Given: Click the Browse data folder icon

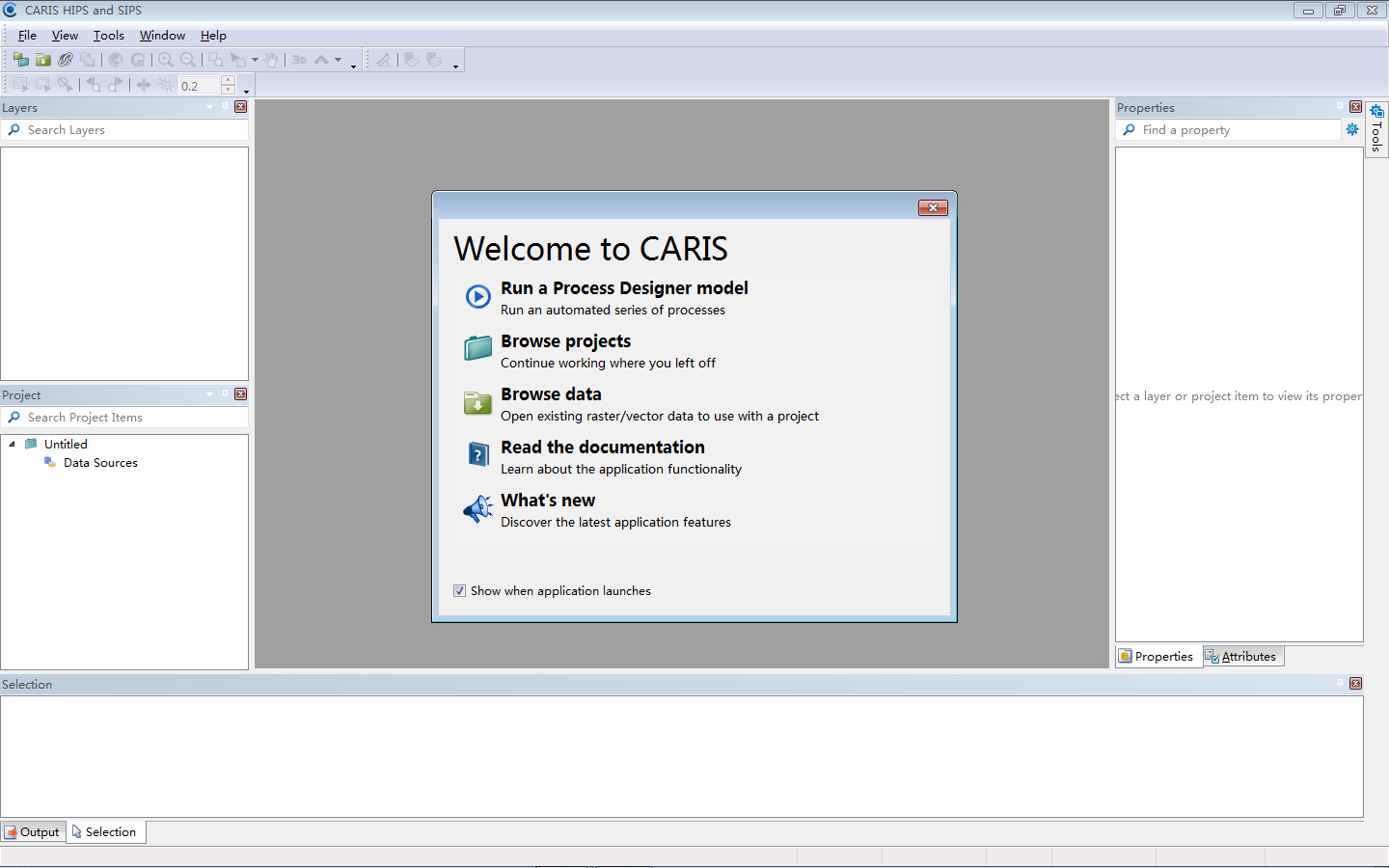Looking at the screenshot, I should pos(478,401).
